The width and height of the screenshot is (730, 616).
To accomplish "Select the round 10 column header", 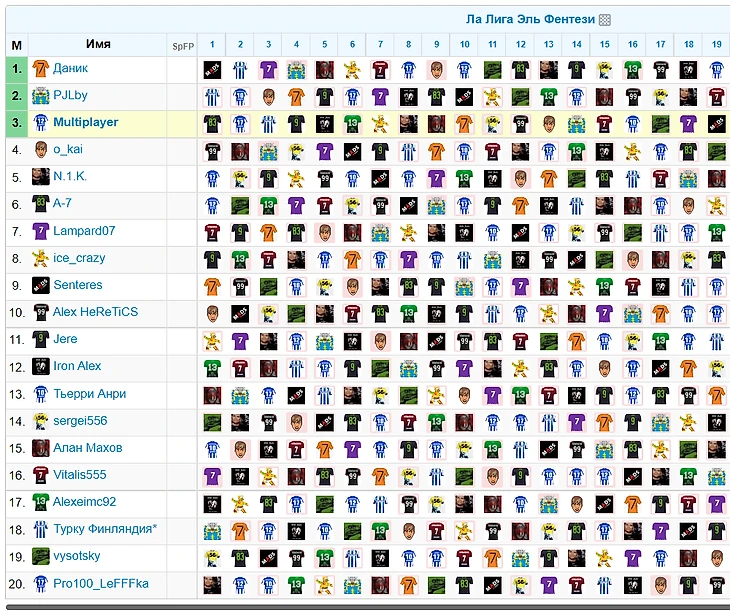I will coord(465,45).
